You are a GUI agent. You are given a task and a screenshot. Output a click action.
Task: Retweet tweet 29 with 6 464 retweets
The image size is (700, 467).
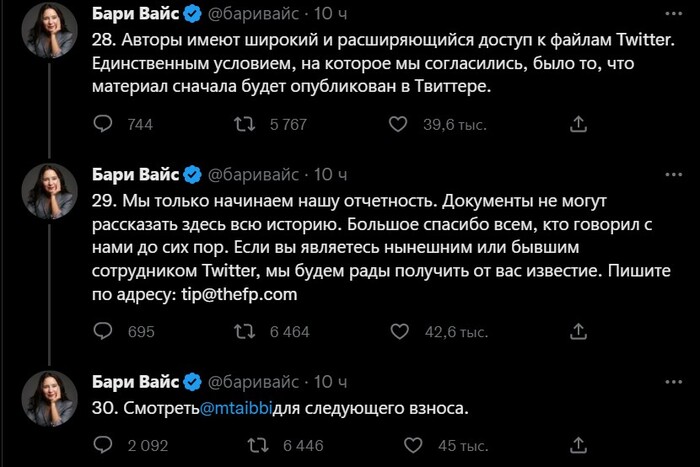click(x=242, y=331)
